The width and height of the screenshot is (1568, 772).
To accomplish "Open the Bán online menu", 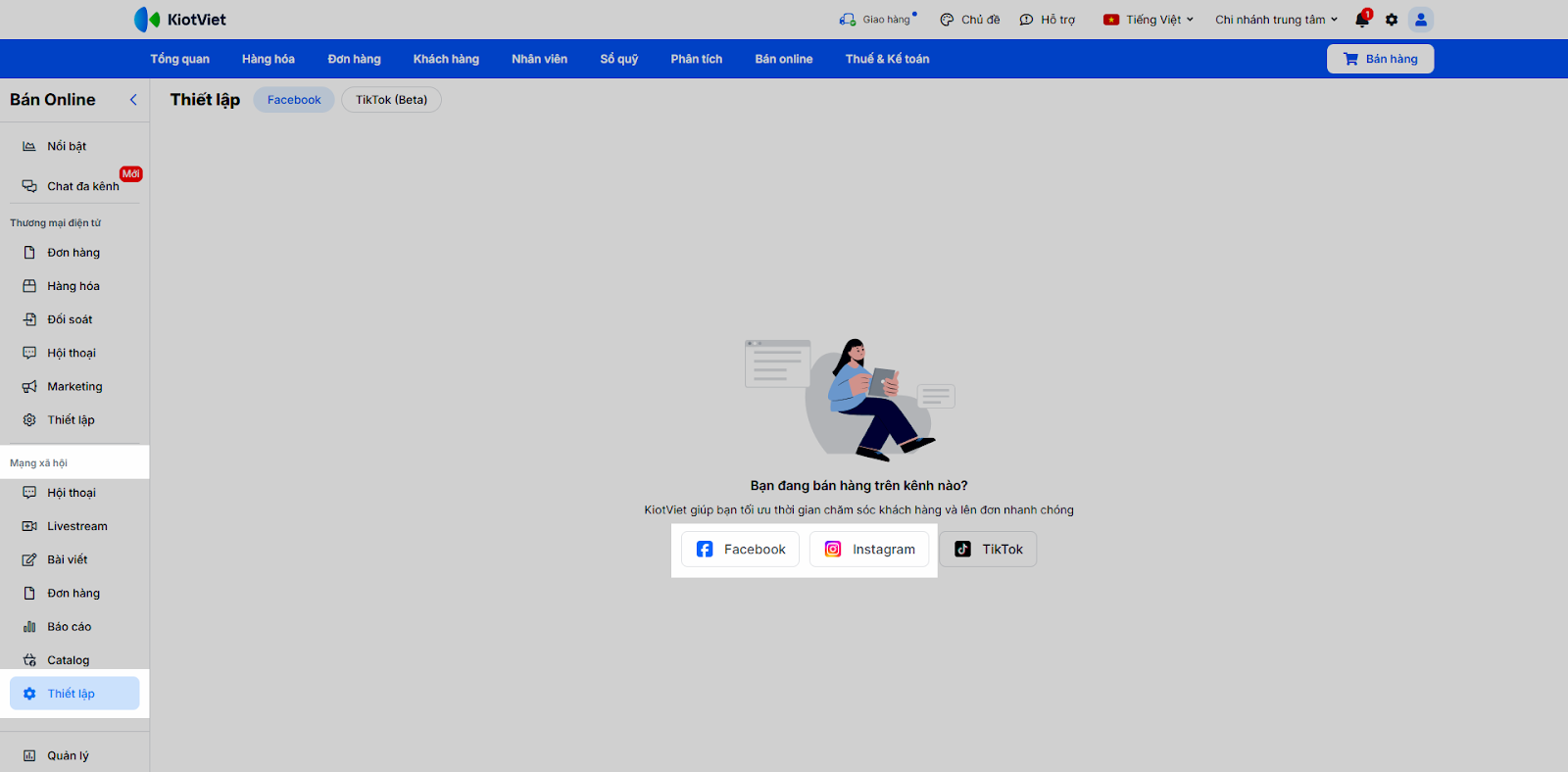I will [784, 59].
